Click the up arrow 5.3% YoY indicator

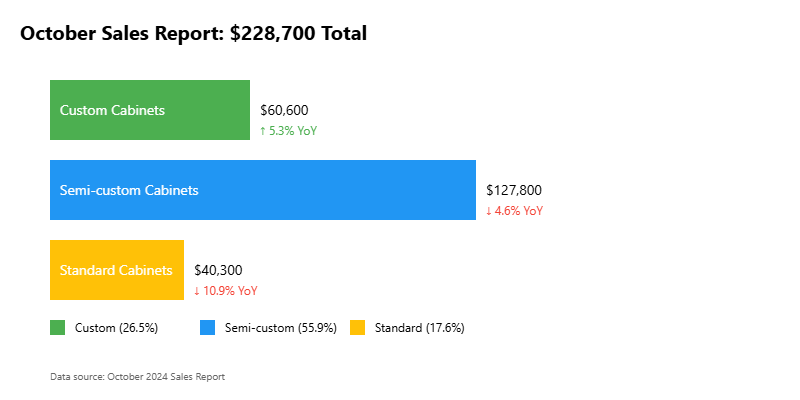point(288,131)
